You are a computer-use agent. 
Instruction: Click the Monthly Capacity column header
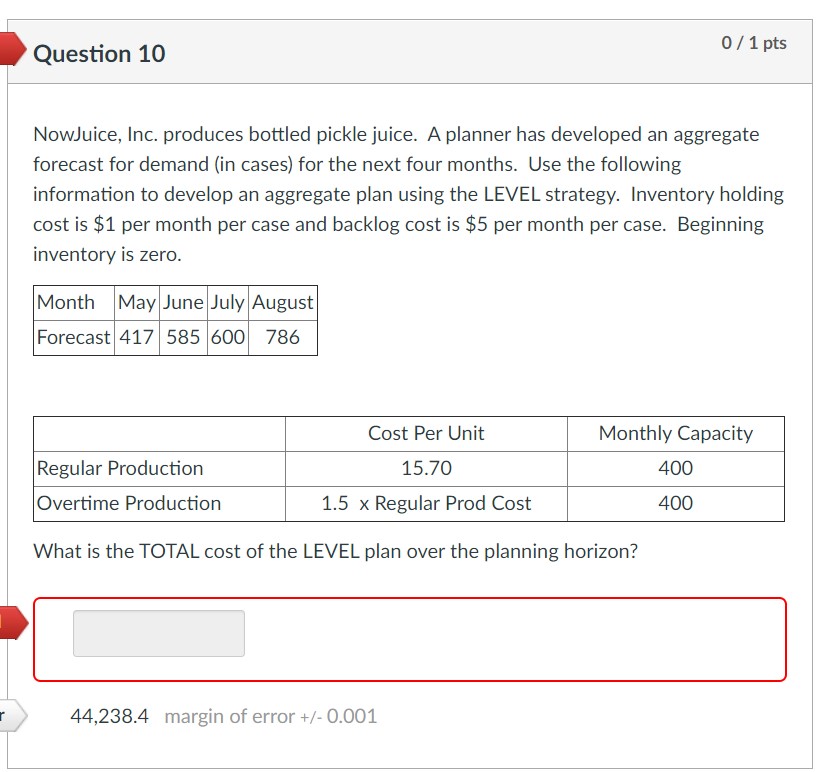675,433
